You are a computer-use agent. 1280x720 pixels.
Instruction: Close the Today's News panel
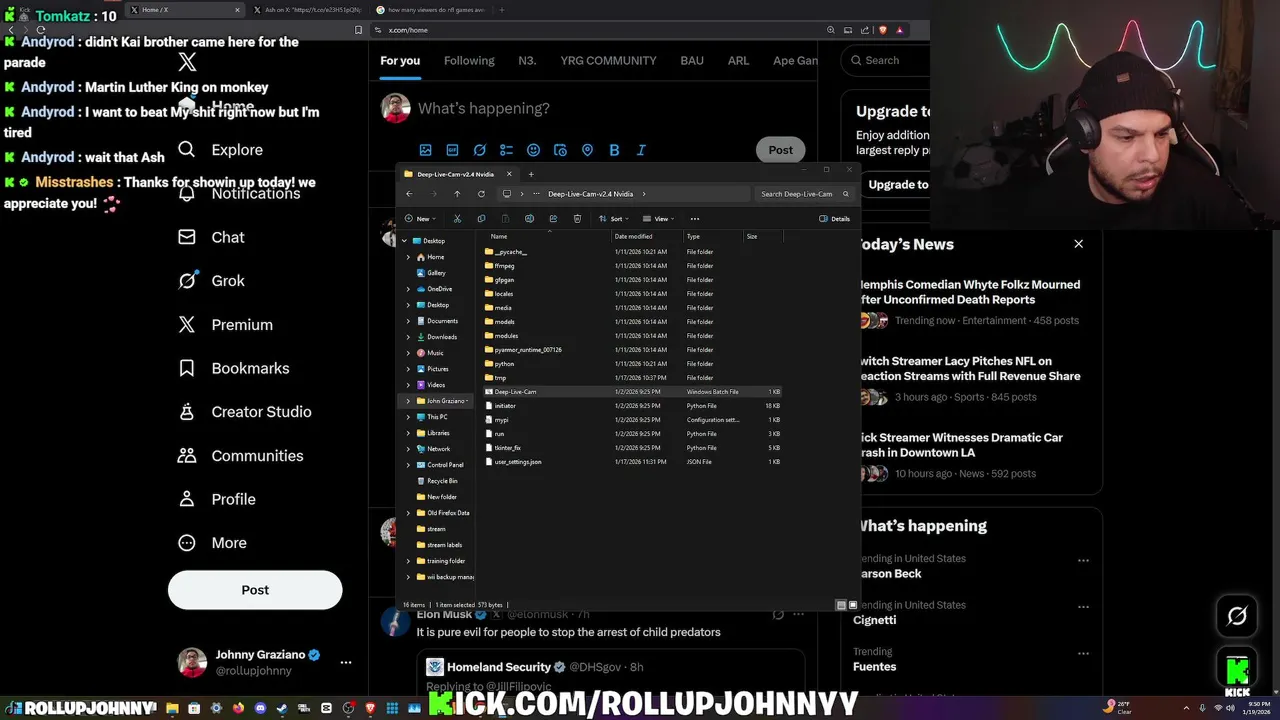point(1078,244)
